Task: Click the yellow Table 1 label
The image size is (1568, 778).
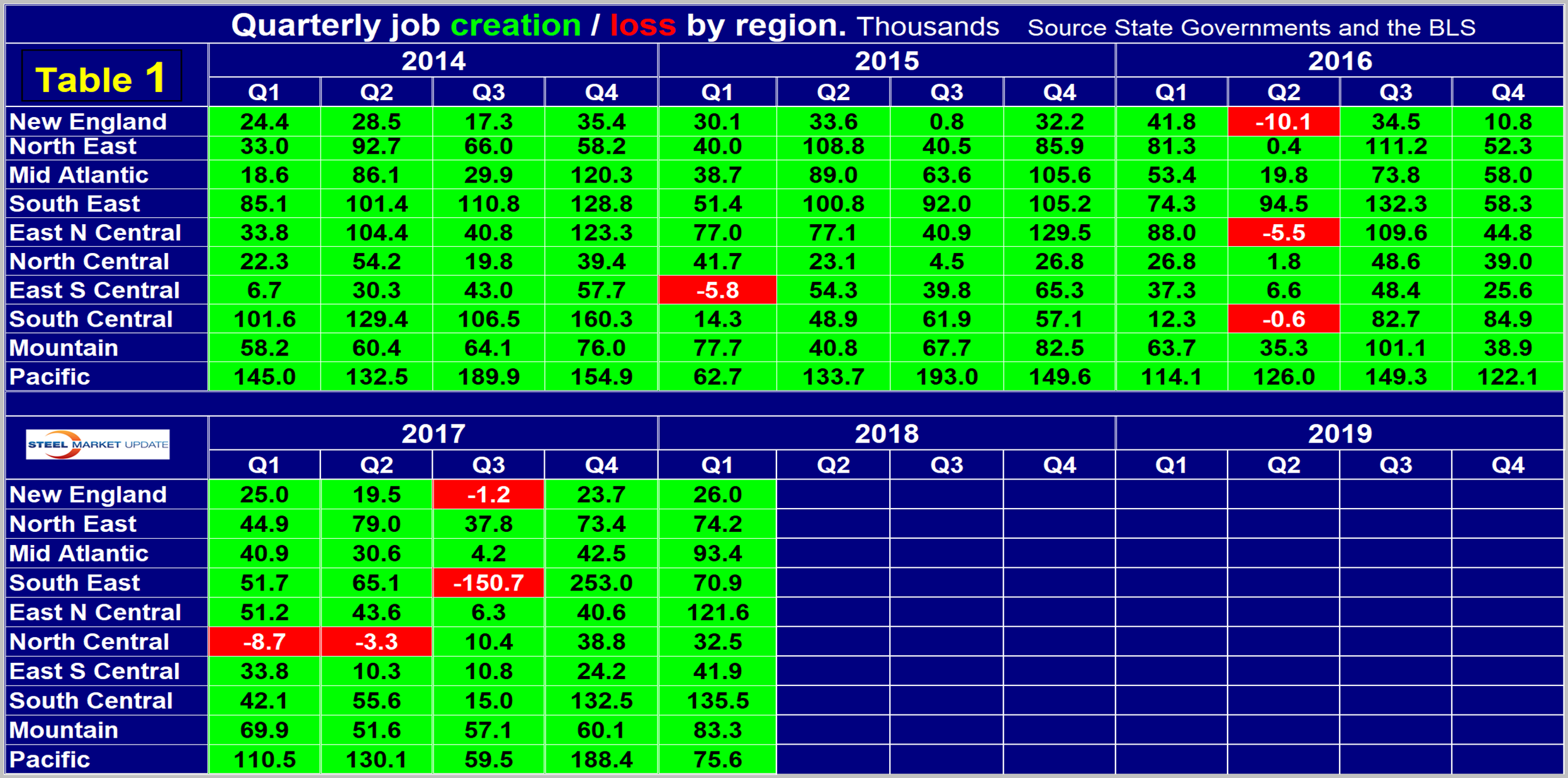Action: 101,78
